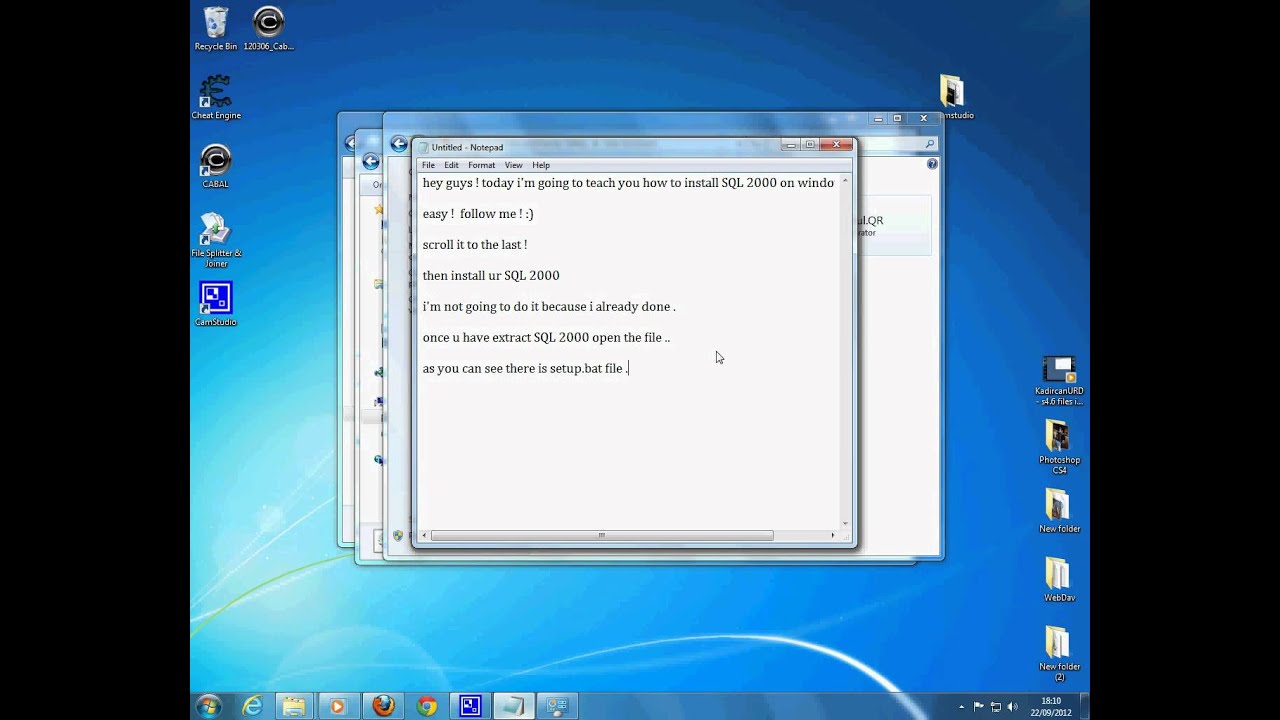
Task: Open Internet Explorer from the taskbar
Action: [x=252, y=706]
